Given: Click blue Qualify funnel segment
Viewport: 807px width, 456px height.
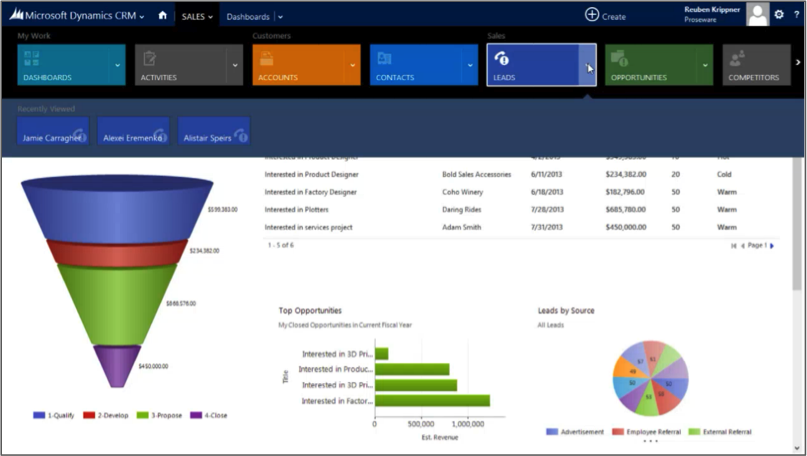Looking at the screenshot, I should pos(117,216).
